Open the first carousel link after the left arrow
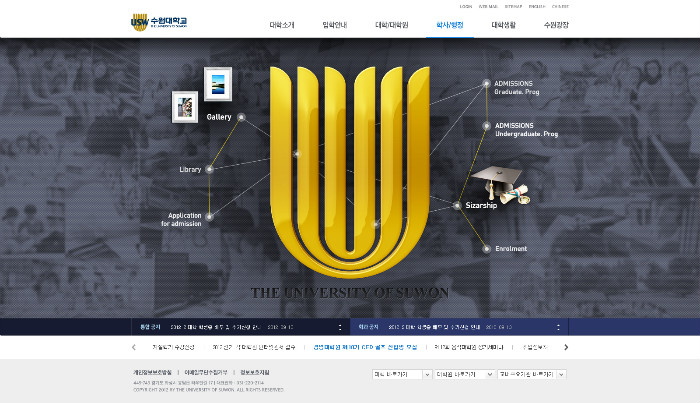700x403 pixels. coord(173,347)
